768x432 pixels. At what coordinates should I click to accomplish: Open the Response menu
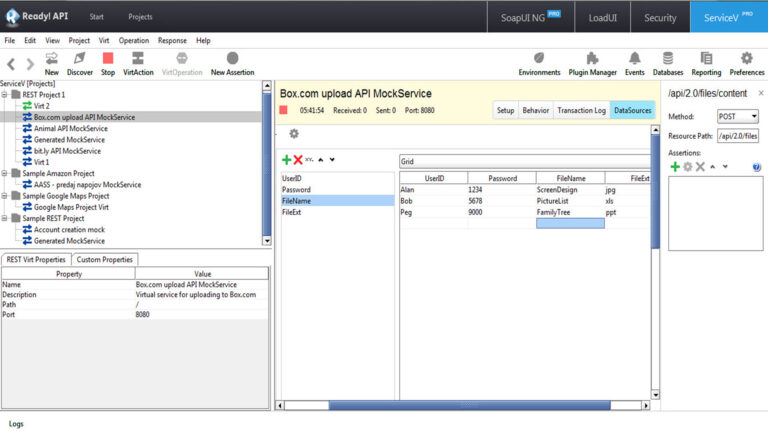172,41
